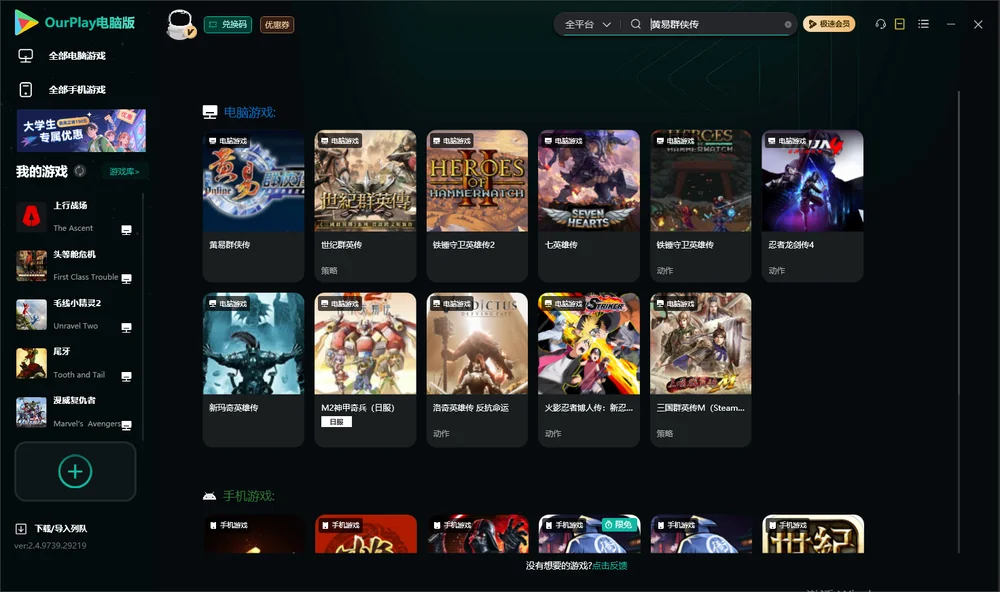Select the 三国群英传M (Steam) game card
1000x592 pixels.
click(701, 369)
